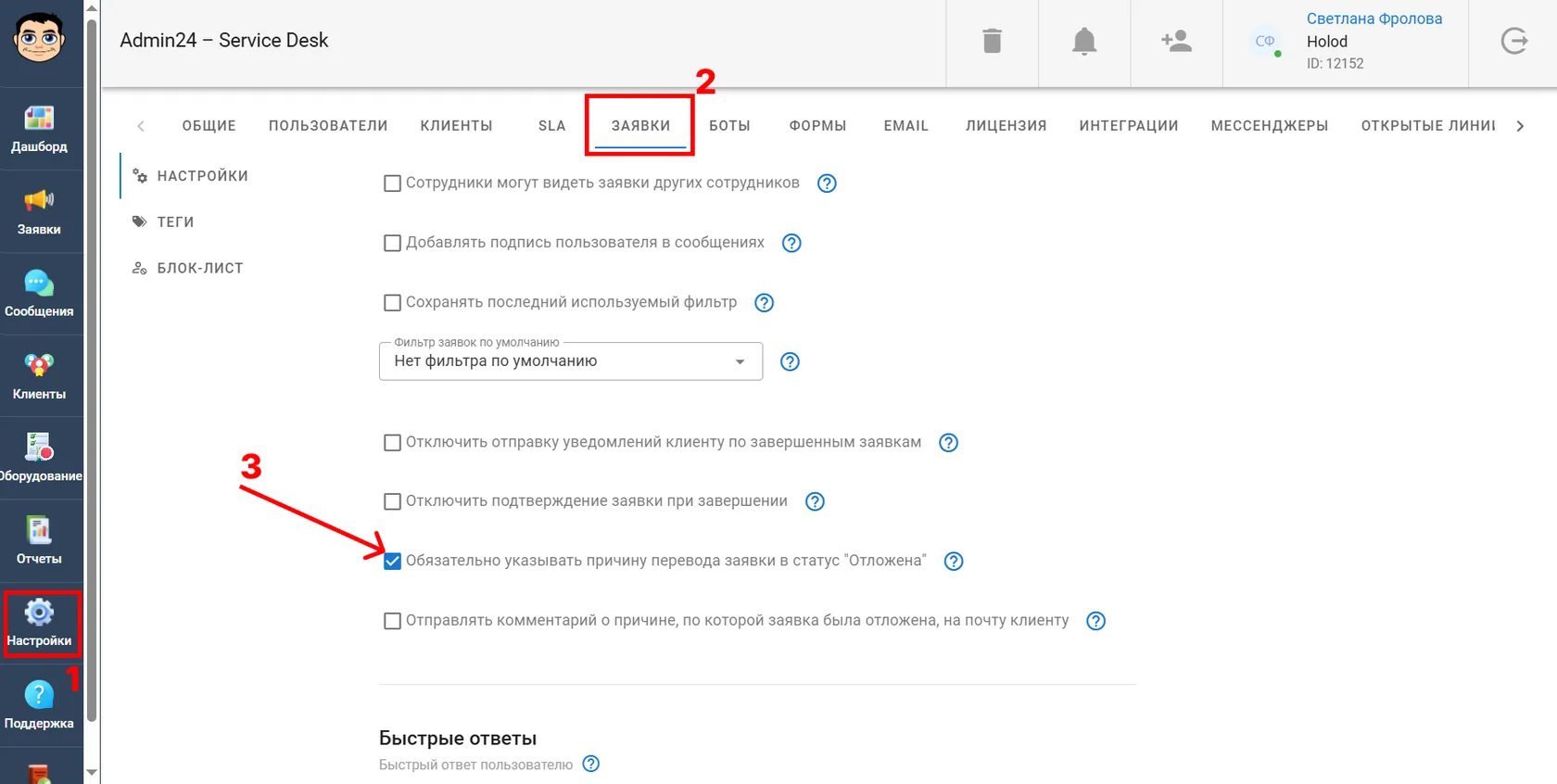Switch to the SLA tab

(x=551, y=126)
